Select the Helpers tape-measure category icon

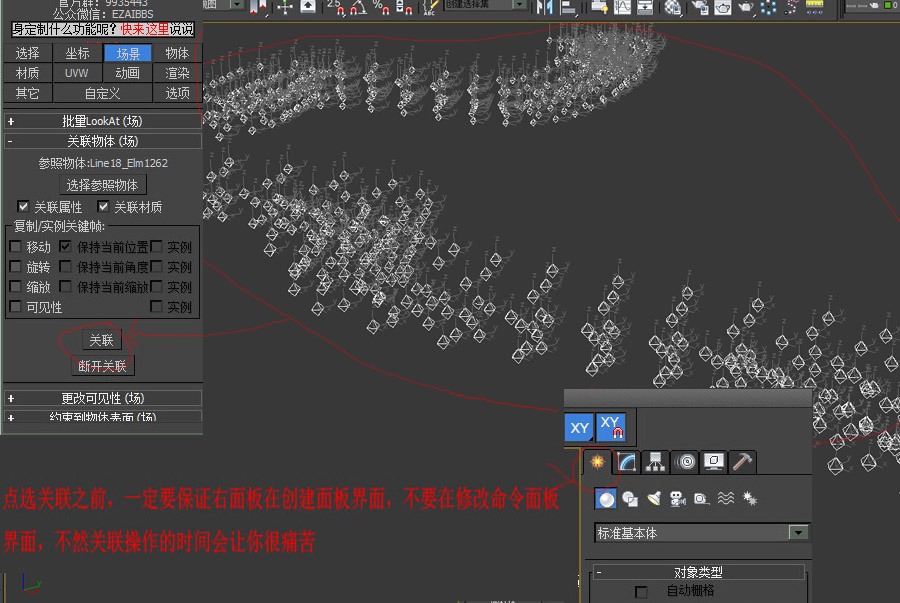tap(701, 499)
